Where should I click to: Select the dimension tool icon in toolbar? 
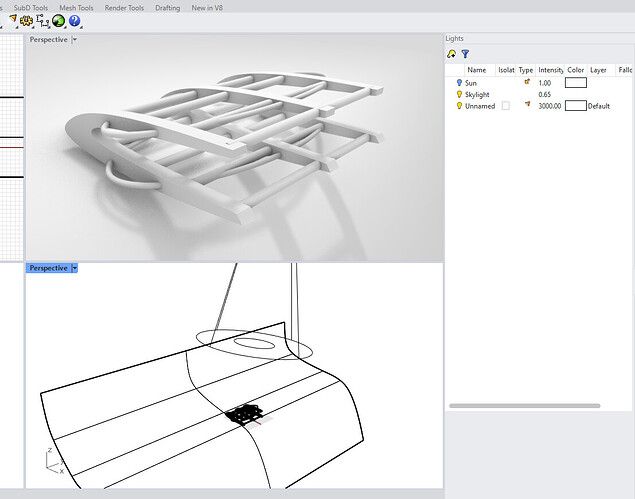click(x=43, y=21)
